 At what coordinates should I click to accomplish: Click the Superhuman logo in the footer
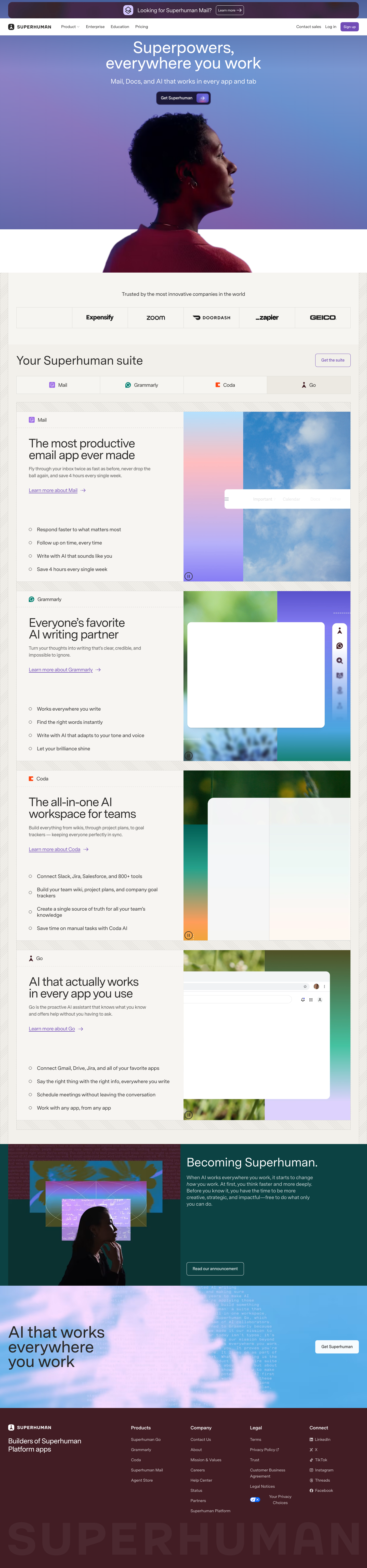click(x=30, y=1427)
